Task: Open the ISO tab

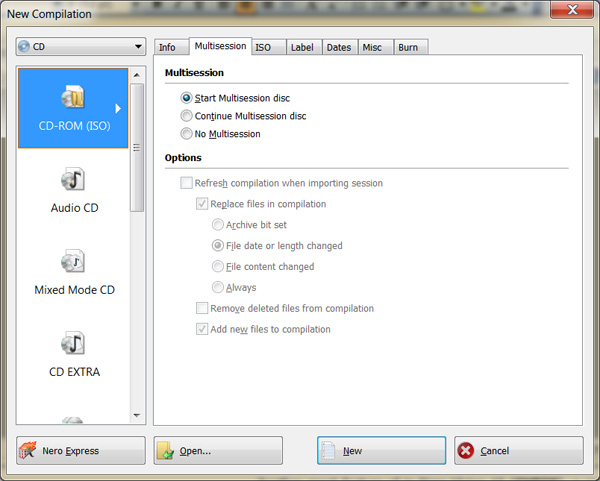Action: (269, 47)
